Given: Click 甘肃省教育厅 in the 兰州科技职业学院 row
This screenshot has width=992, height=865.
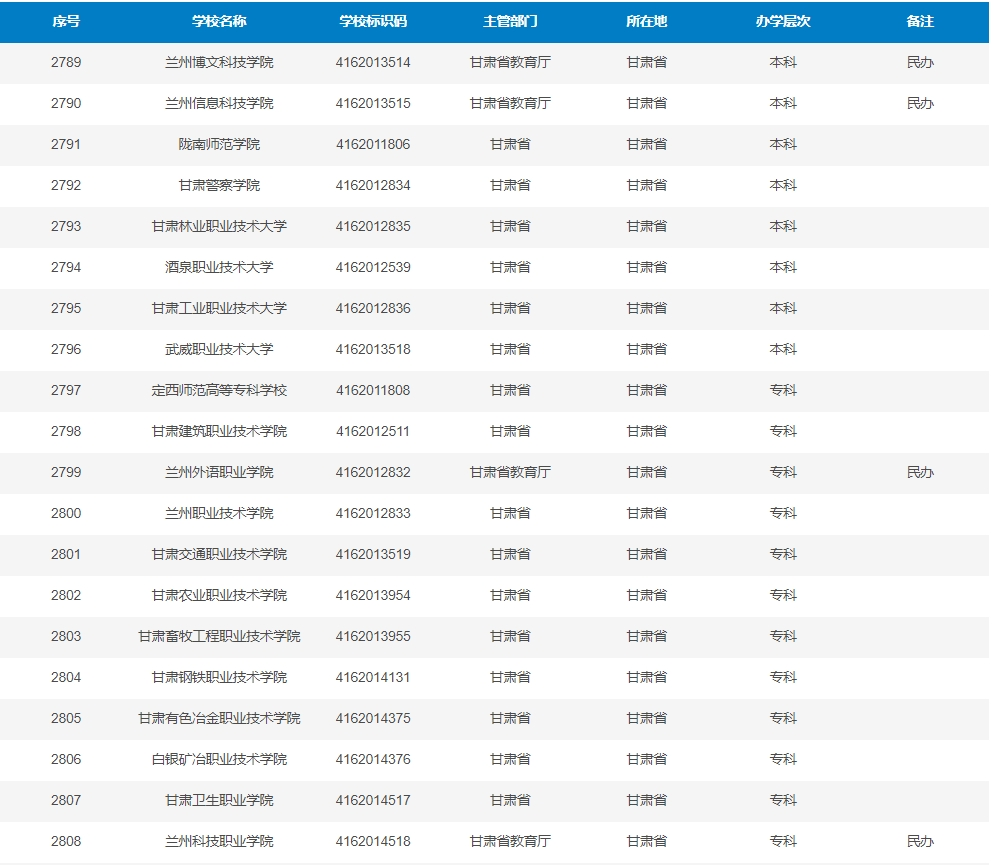Looking at the screenshot, I should coord(510,841).
